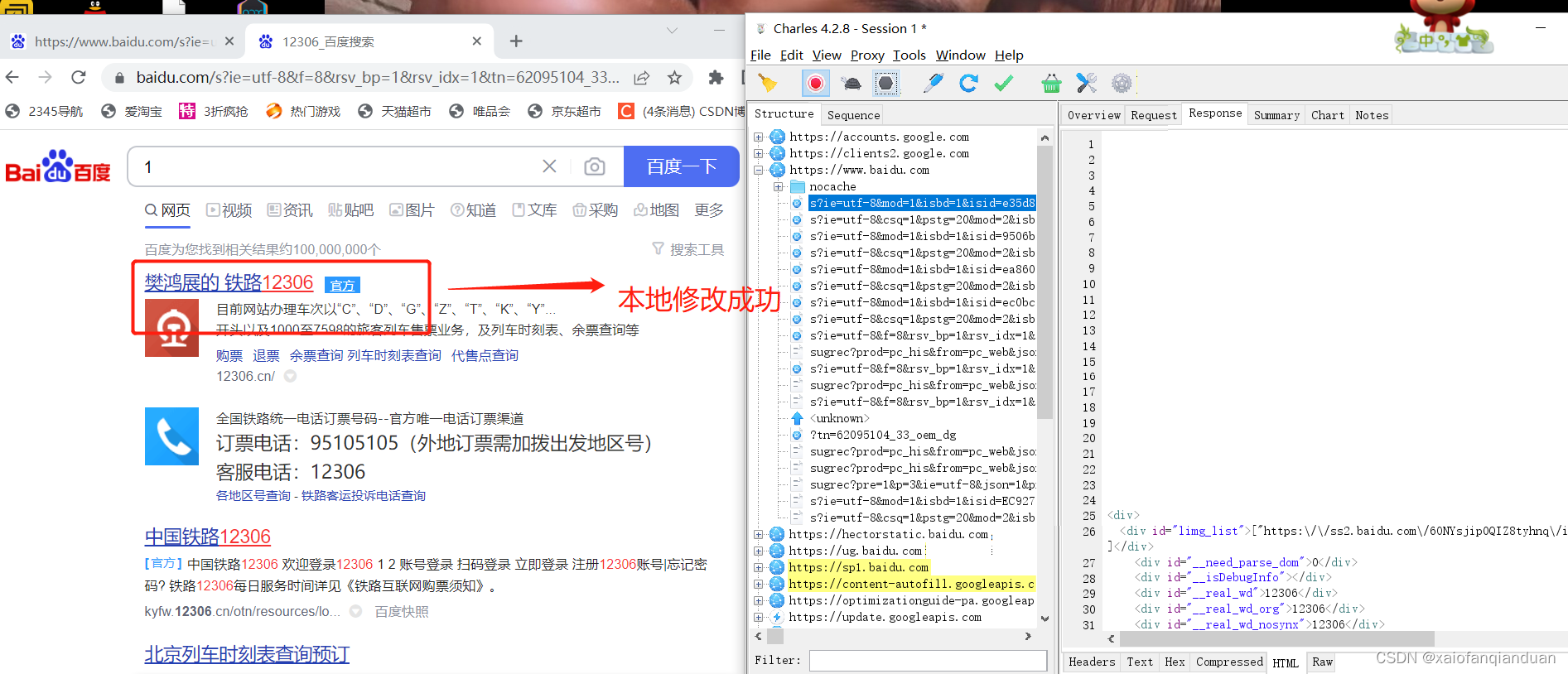Switch response view to Raw
Screen dimensions: 1568x674
coord(1322,662)
